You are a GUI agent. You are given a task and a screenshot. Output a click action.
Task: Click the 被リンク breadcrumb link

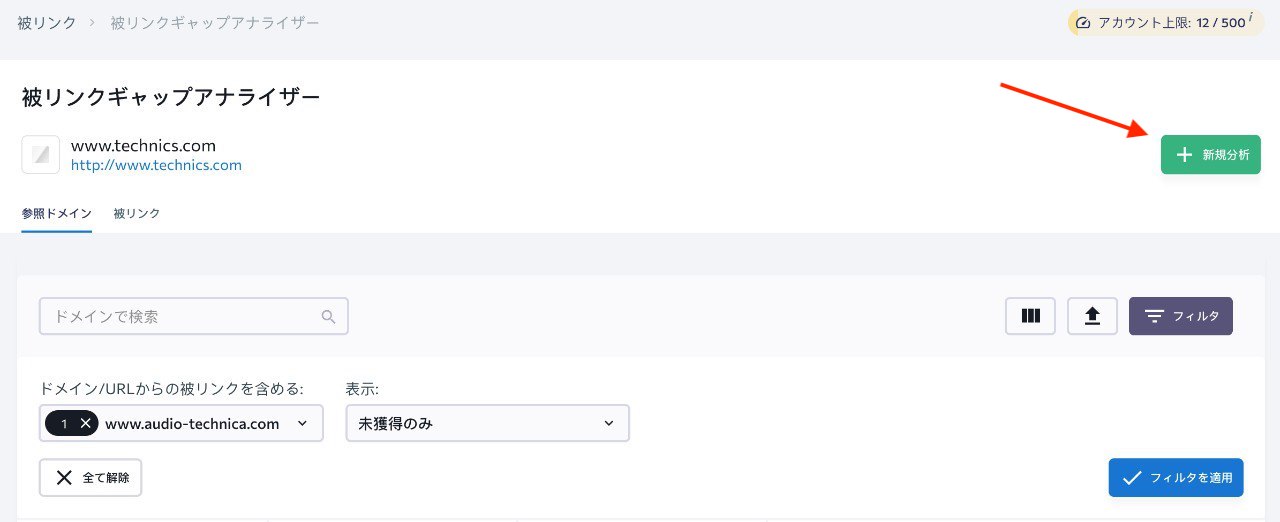pos(47,22)
